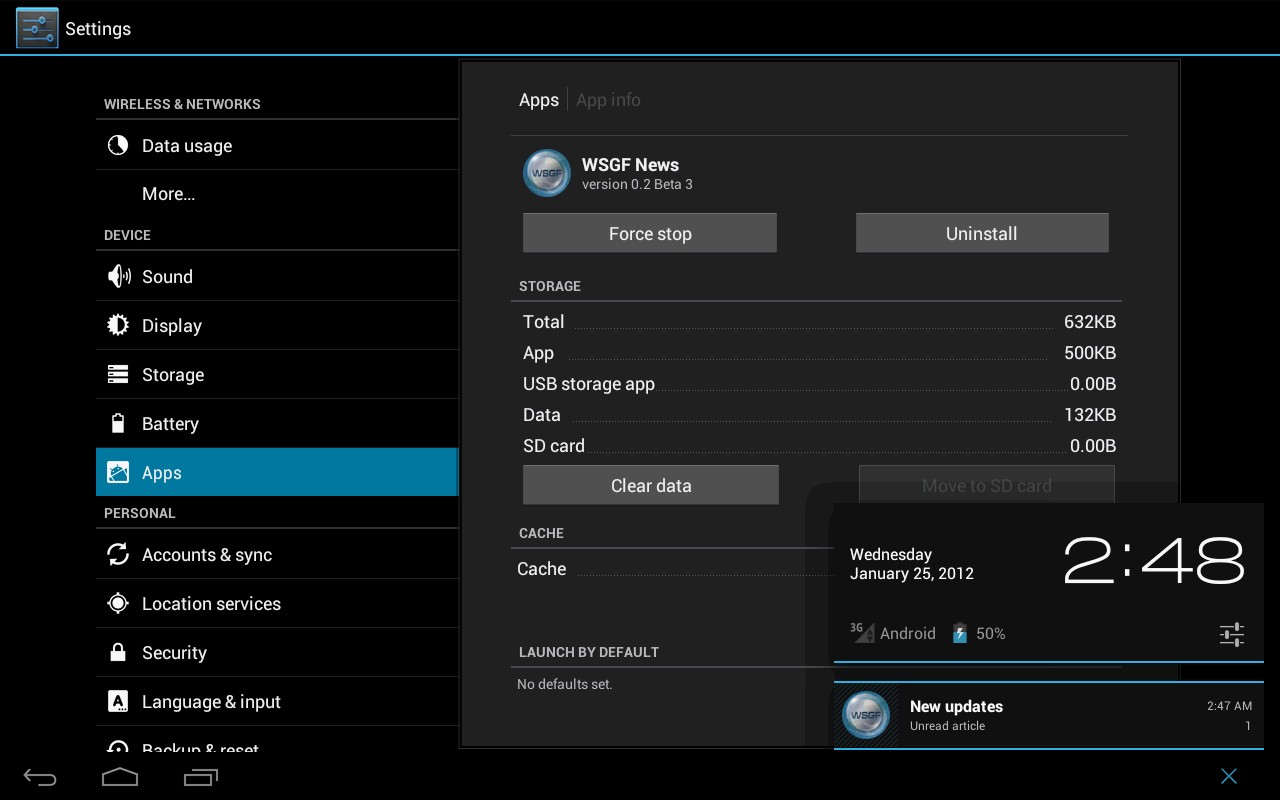
Task: Open the New updates notification
Action: click(1048, 716)
